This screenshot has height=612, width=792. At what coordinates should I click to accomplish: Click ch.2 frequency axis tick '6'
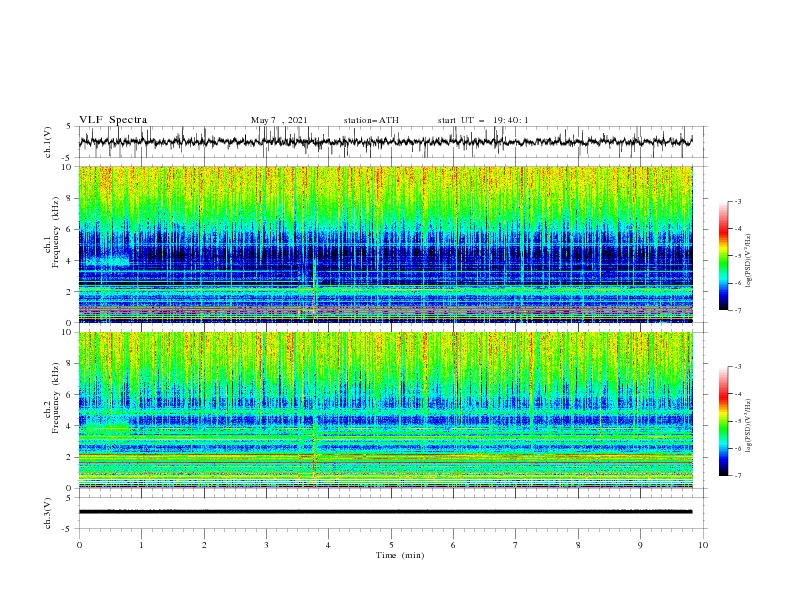(x=70, y=395)
